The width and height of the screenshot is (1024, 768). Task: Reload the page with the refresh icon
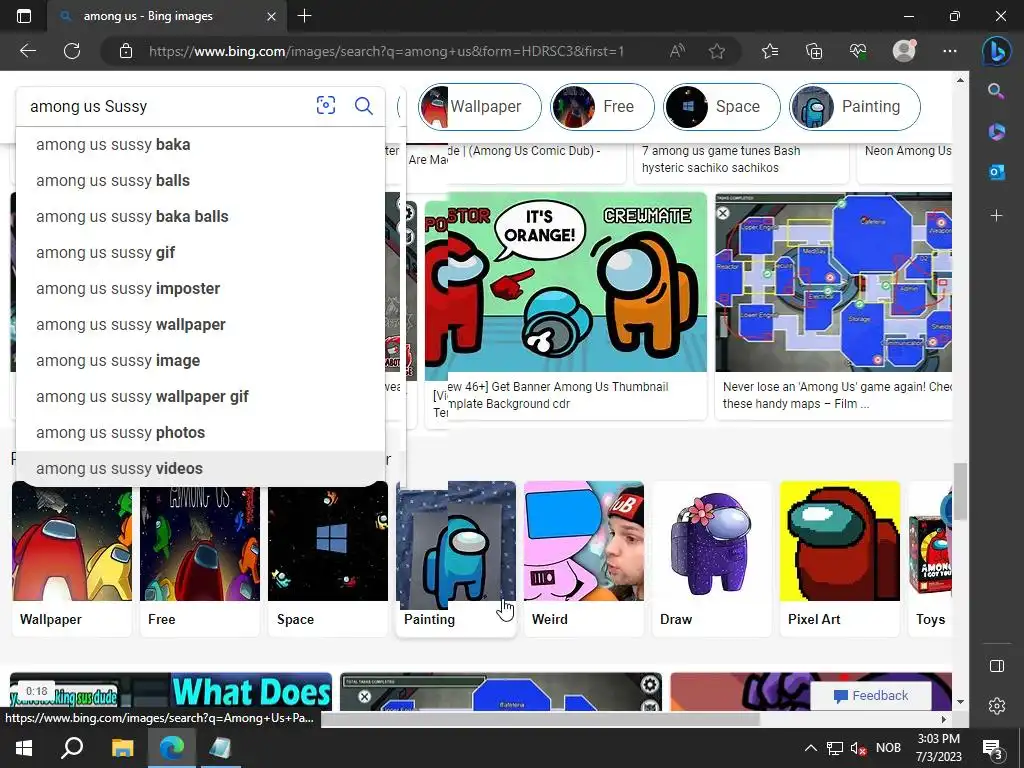coord(72,51)
